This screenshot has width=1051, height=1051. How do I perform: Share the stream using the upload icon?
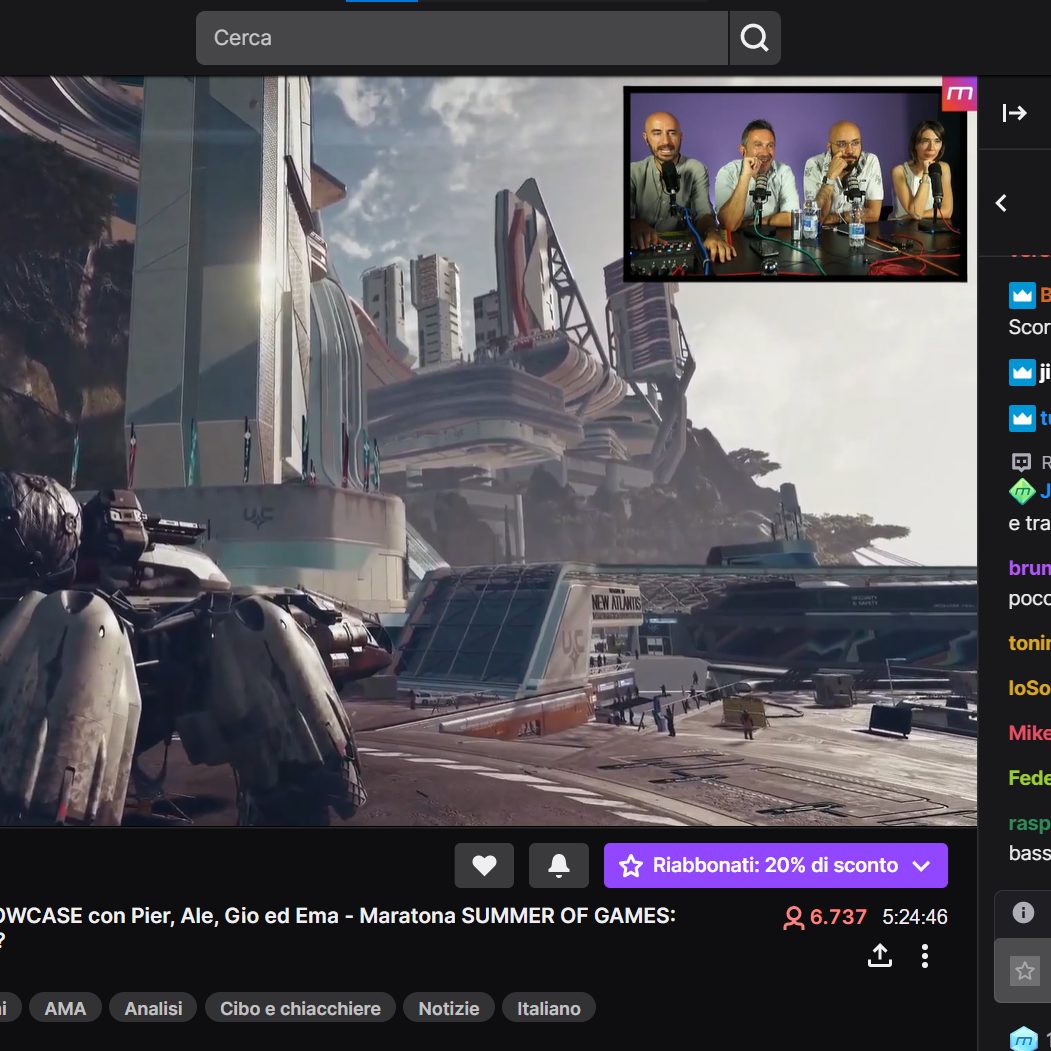(x=879, y=956)
